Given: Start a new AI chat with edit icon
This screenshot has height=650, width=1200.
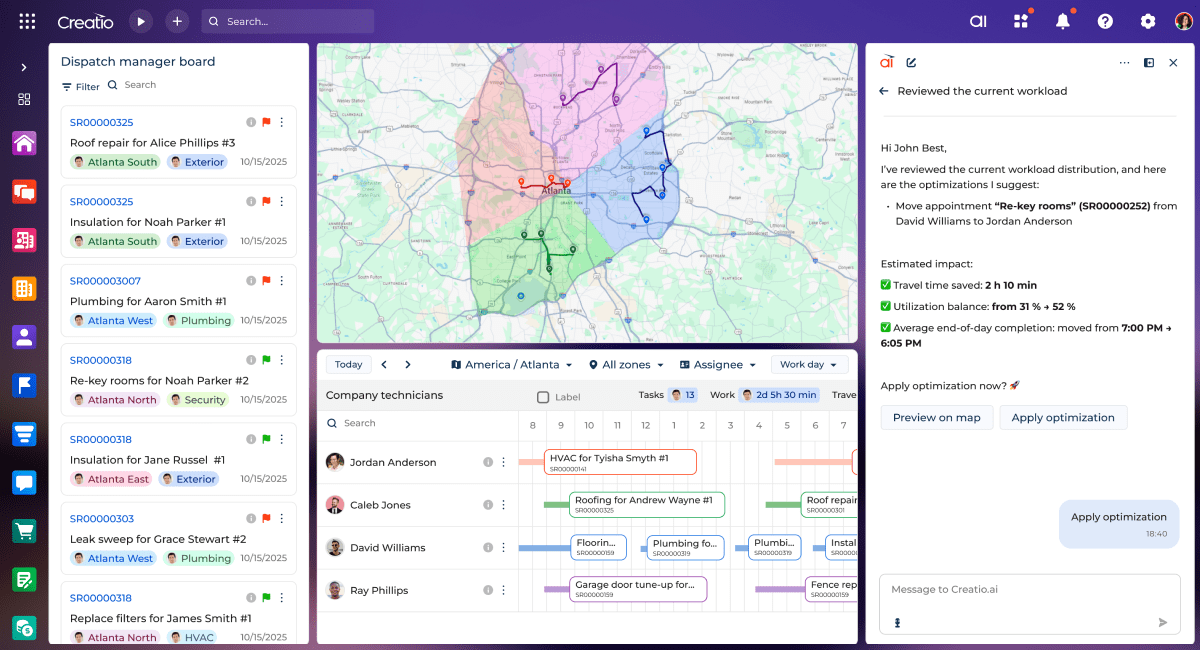Looking at the screenshot, I should click(x=911, y=62).
